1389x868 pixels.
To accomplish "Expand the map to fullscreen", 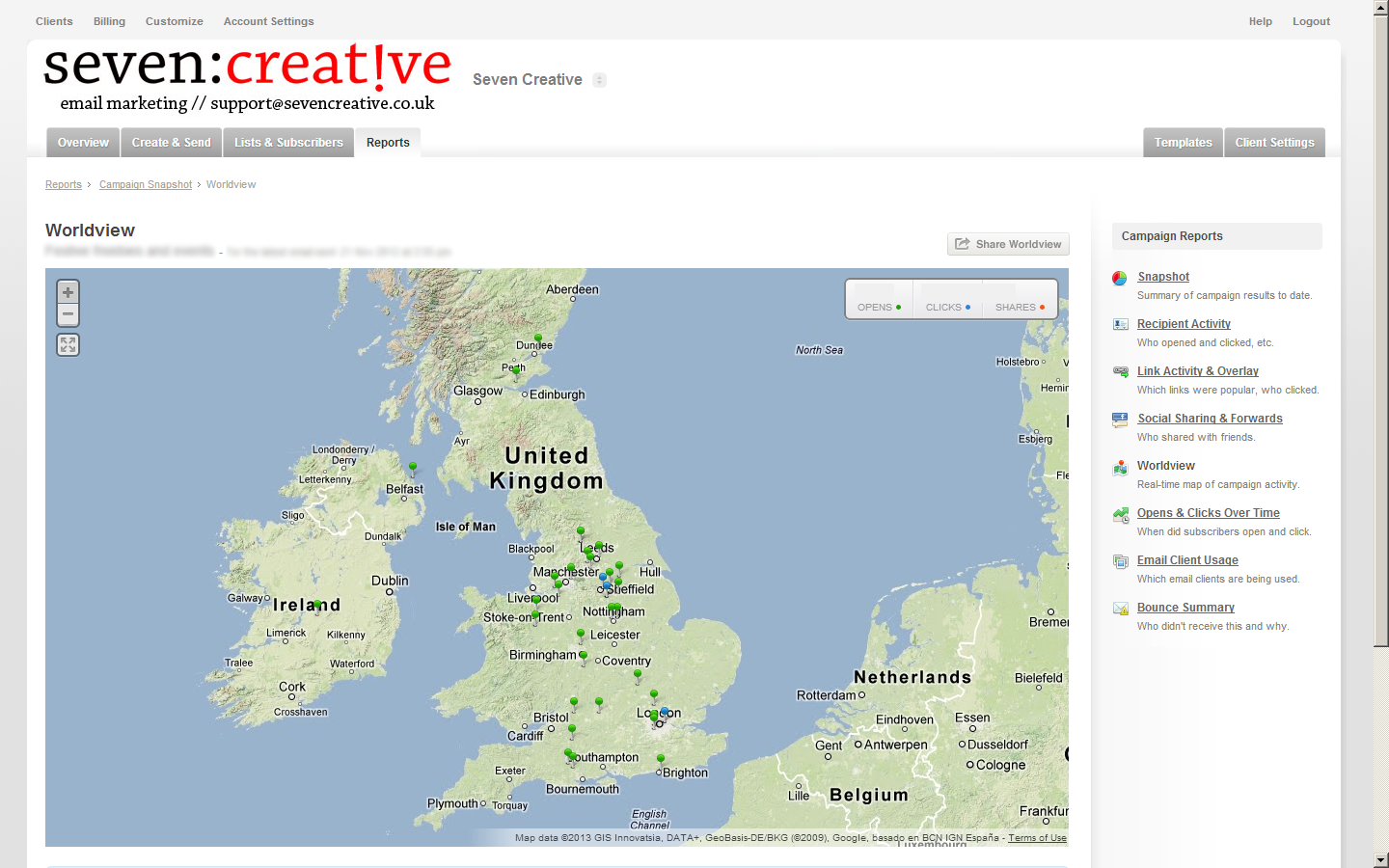I will 68,344.
